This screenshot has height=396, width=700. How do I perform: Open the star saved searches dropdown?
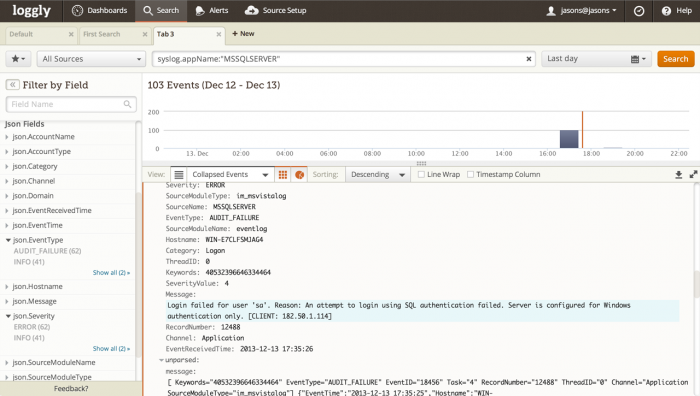[18, 59]
